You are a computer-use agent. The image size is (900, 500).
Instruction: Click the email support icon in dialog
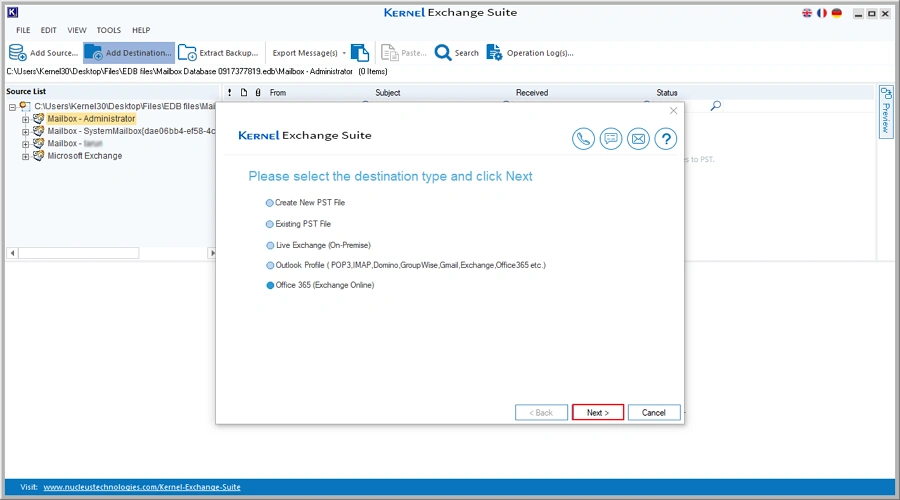638,138
